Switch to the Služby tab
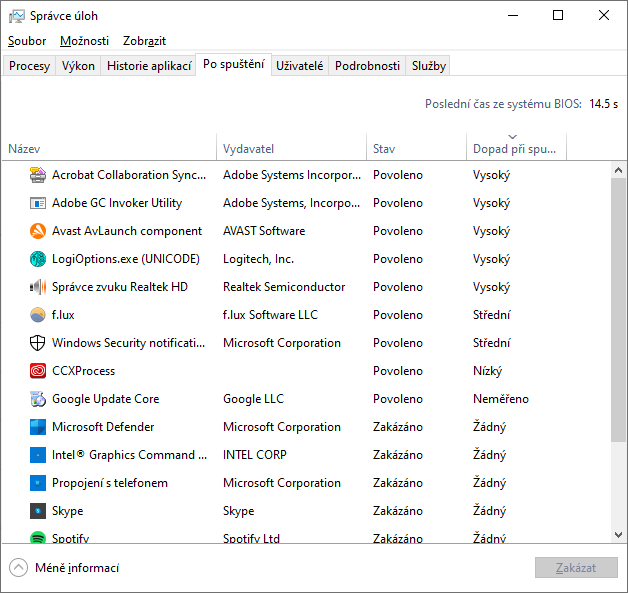The height and width of the screenshot is (593, 628). point(429,66)
